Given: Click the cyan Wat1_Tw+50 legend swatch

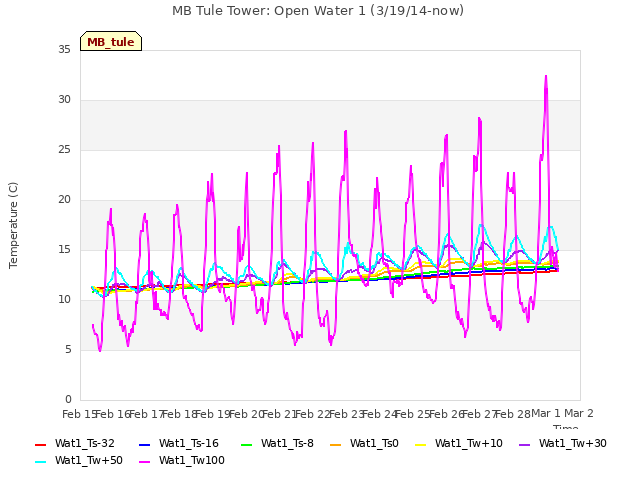Looking at the screenshot, I should (41, 462).
